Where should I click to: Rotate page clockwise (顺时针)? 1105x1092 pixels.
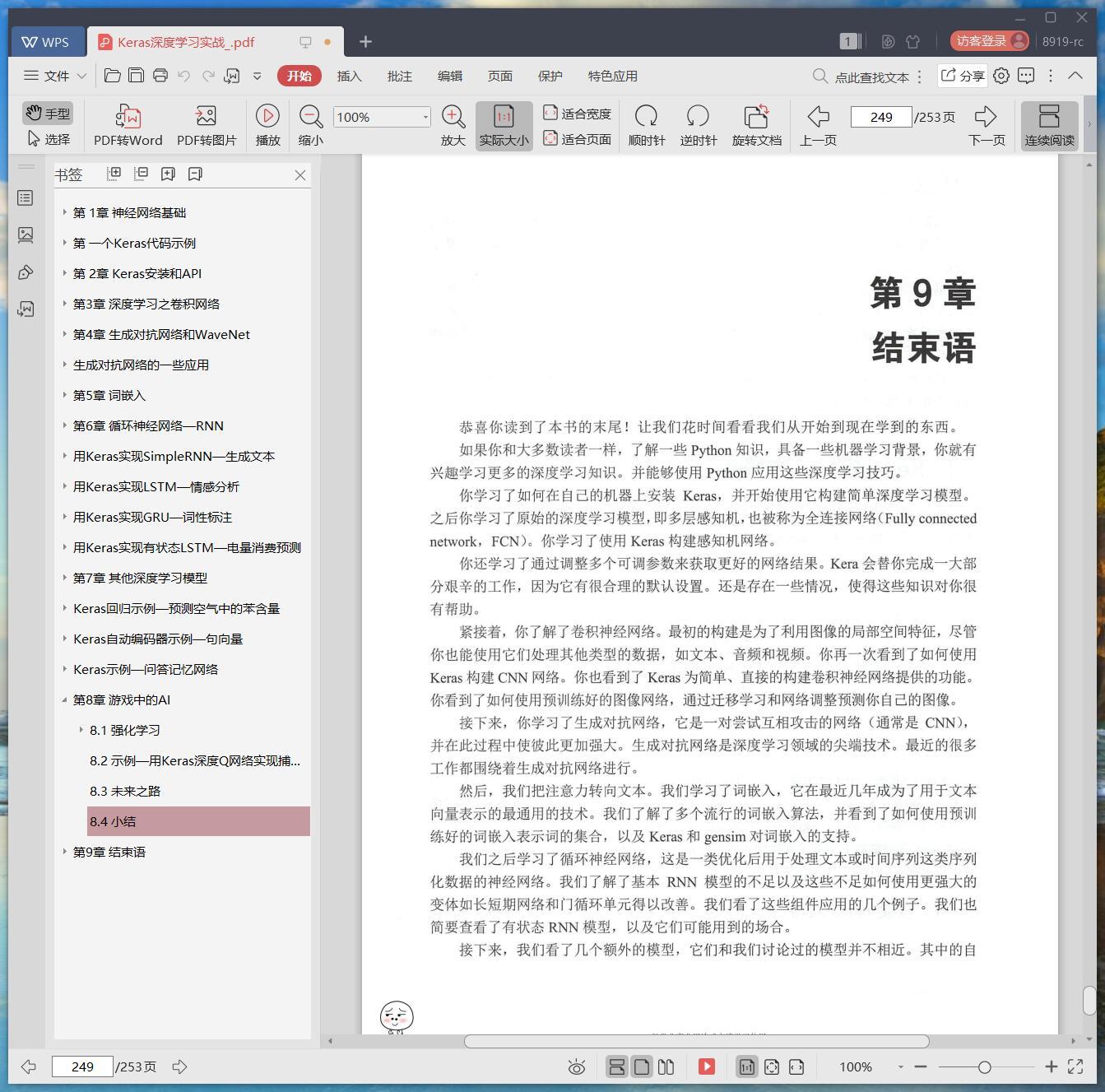tap(646, 126)
